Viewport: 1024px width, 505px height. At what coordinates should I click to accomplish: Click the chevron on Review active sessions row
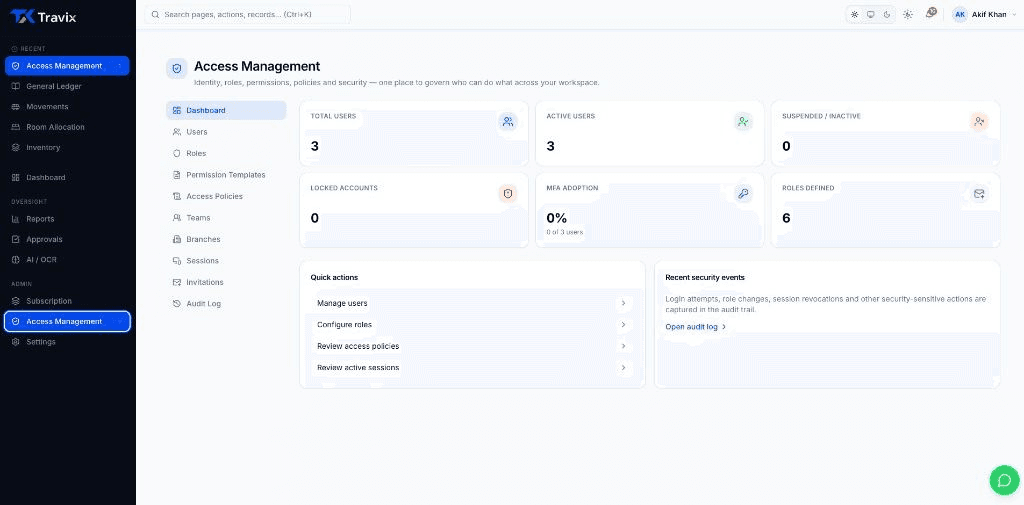[624, 368]
